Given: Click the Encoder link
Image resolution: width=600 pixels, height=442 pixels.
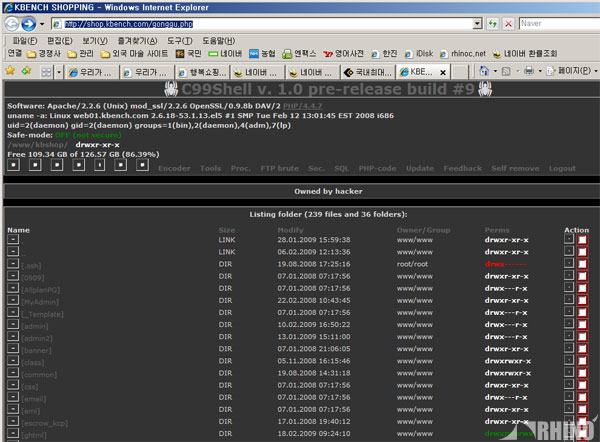Looking at the screenshot, I should pyautogui.click(x=174, y=168).
